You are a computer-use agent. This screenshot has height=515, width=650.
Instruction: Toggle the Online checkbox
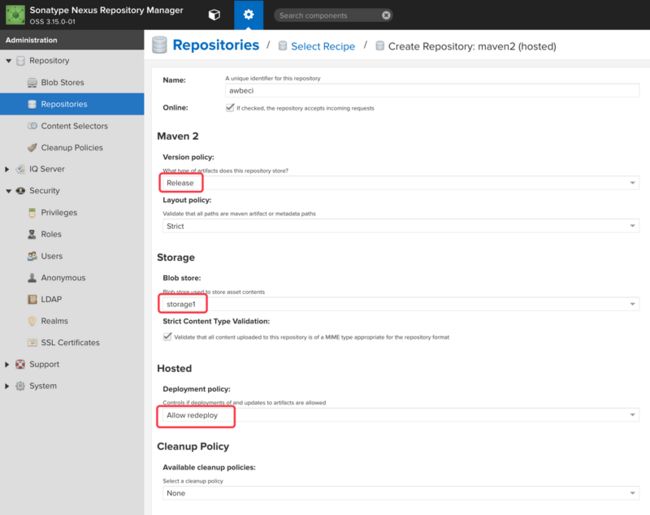click(x=230, y=108)
